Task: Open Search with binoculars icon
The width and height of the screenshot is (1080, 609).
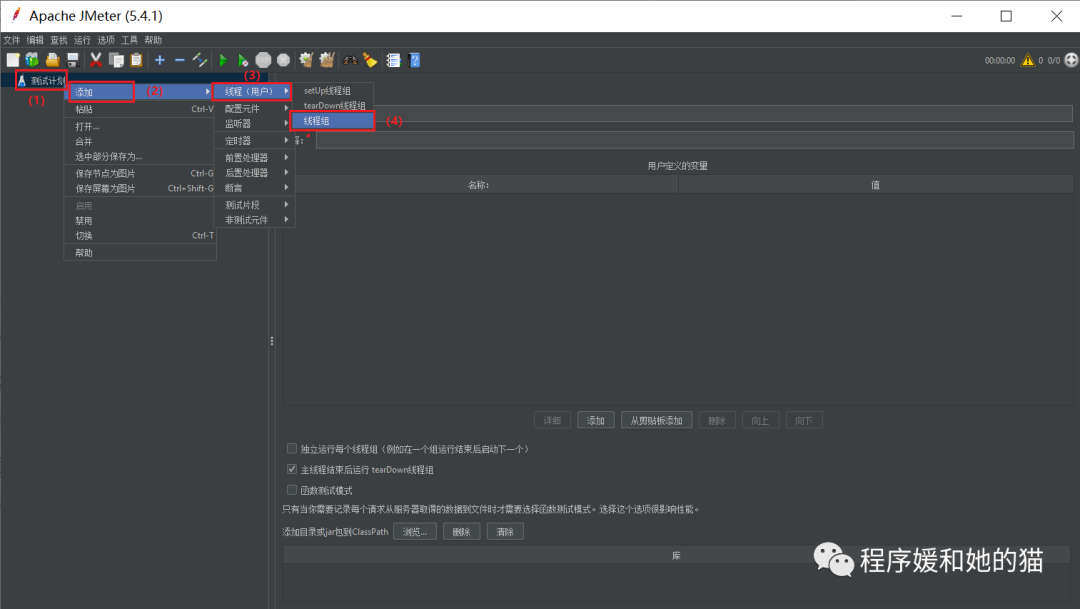Action: (351, 60)
